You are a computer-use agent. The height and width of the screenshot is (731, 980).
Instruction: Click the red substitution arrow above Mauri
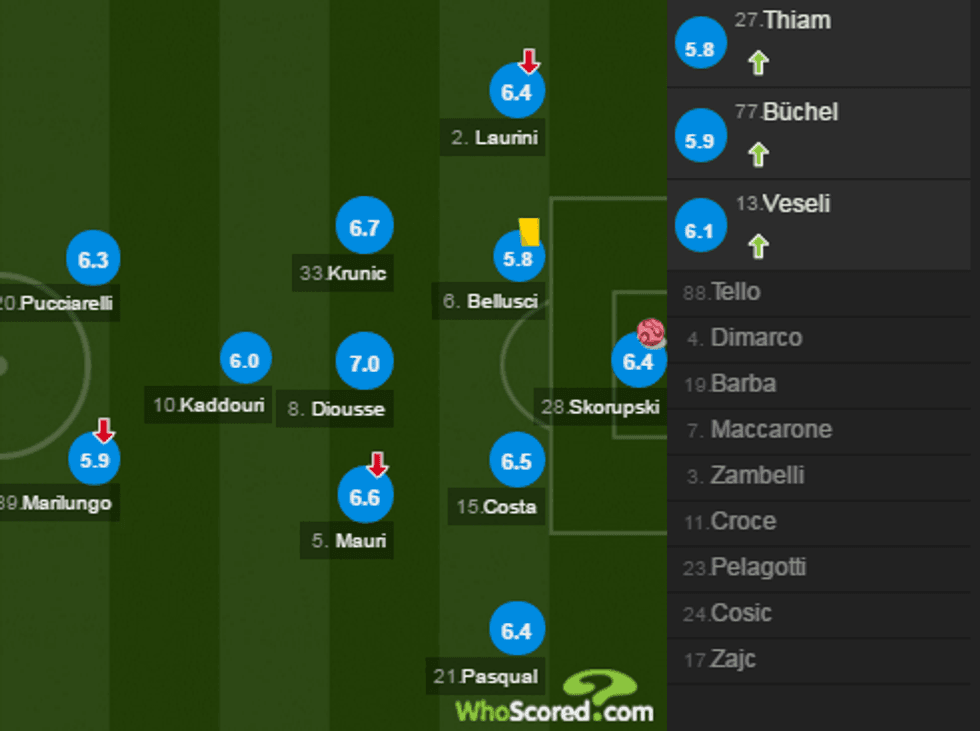[x=376, y=462]
